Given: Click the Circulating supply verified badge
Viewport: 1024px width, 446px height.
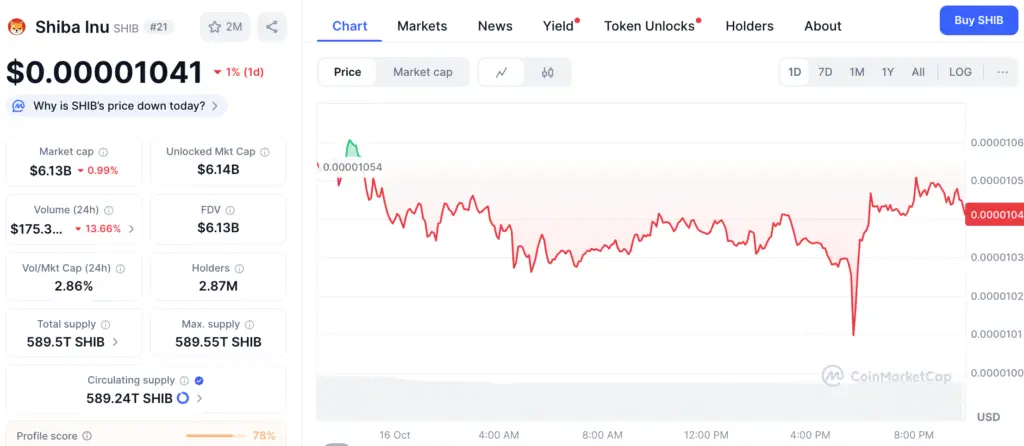Looking at the screenshot, I should 199,380.
